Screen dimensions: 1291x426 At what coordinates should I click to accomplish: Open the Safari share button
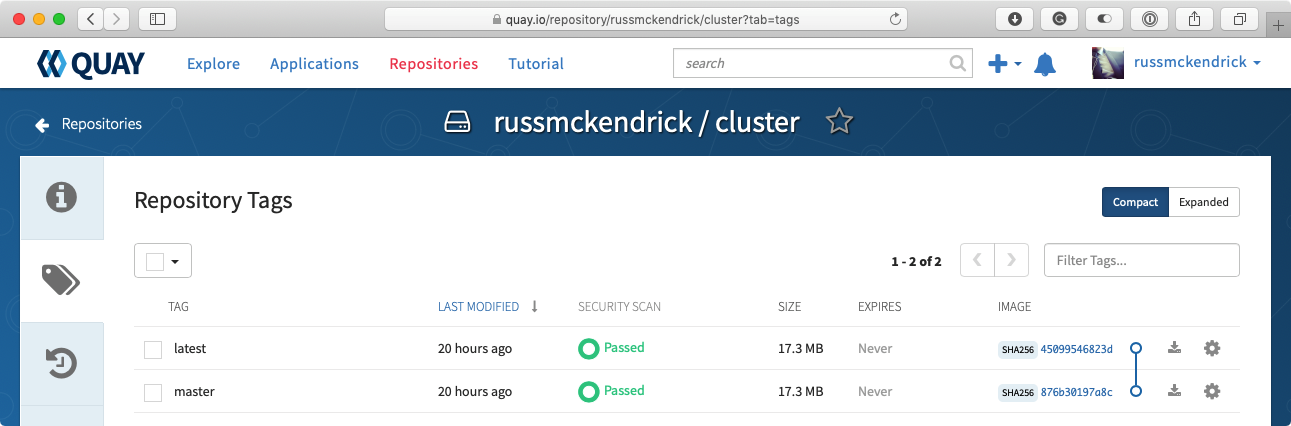click(1194, 18)
